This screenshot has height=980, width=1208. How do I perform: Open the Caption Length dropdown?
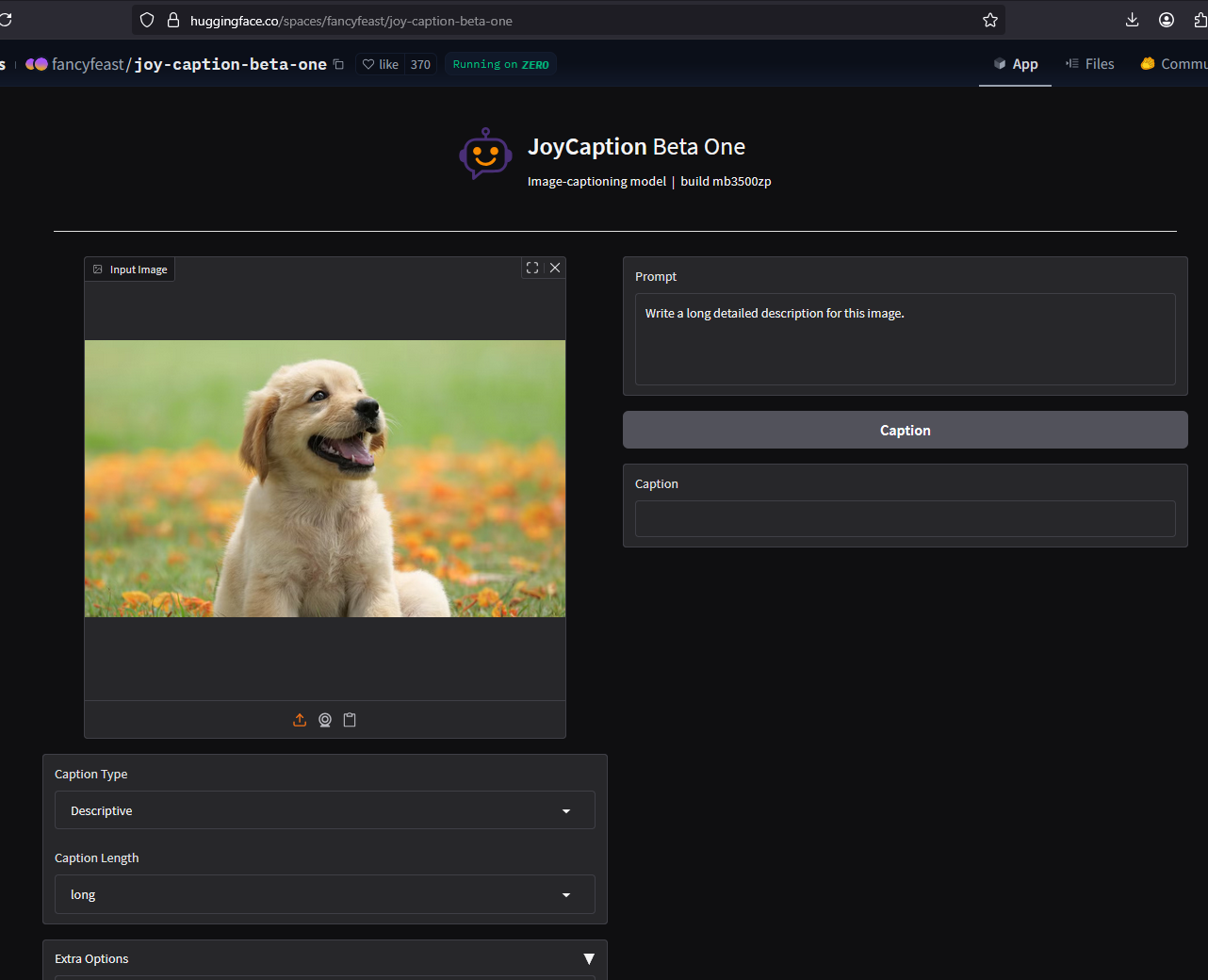pos(325,894)
